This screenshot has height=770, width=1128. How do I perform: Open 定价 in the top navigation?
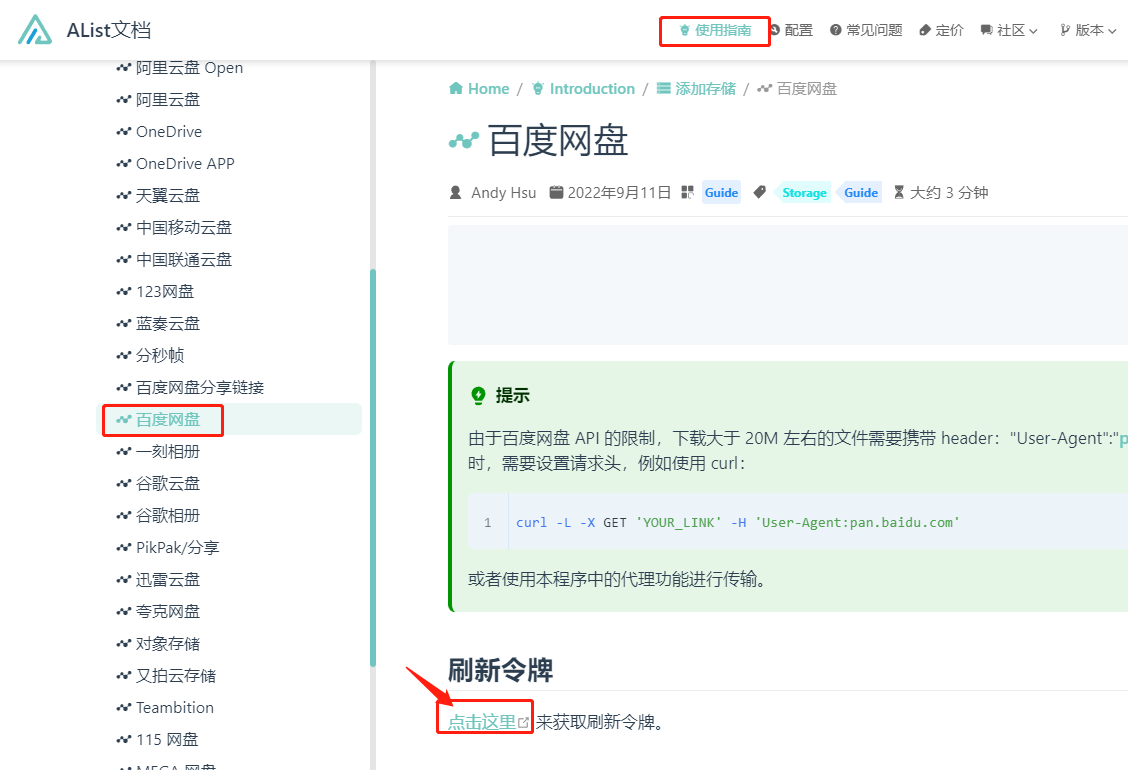(x=941, y=30)
